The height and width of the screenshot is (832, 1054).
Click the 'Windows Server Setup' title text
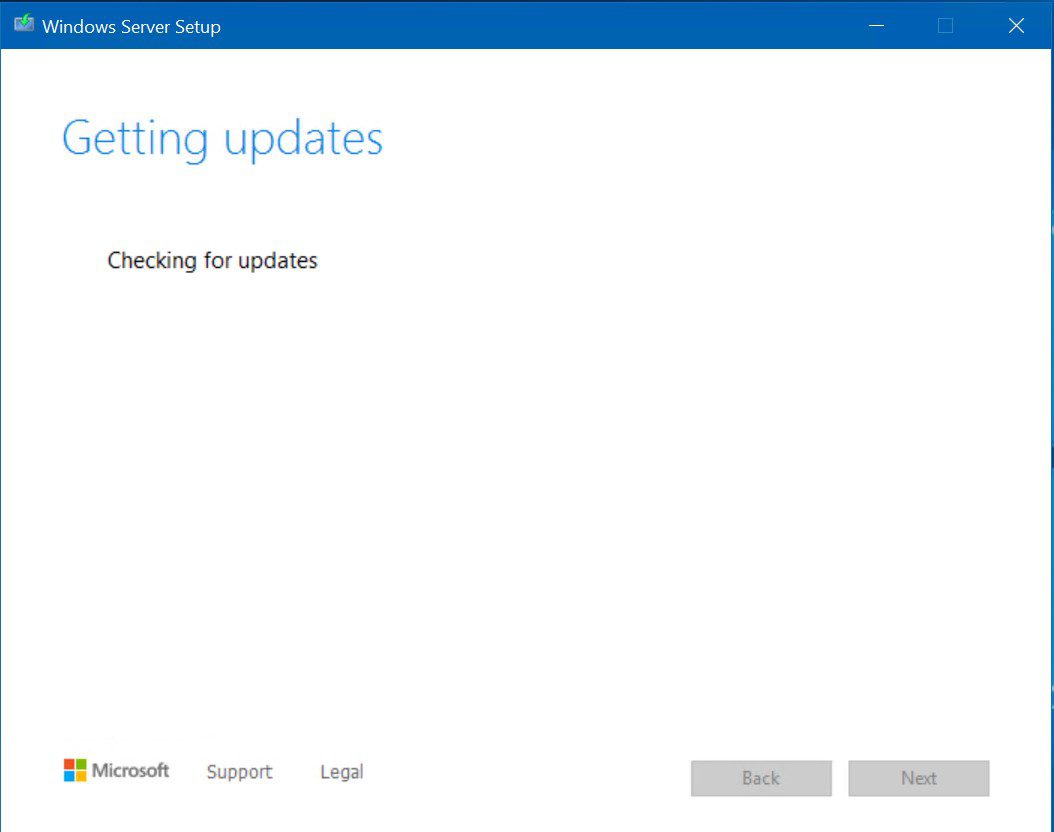click(x=131, y=27)
